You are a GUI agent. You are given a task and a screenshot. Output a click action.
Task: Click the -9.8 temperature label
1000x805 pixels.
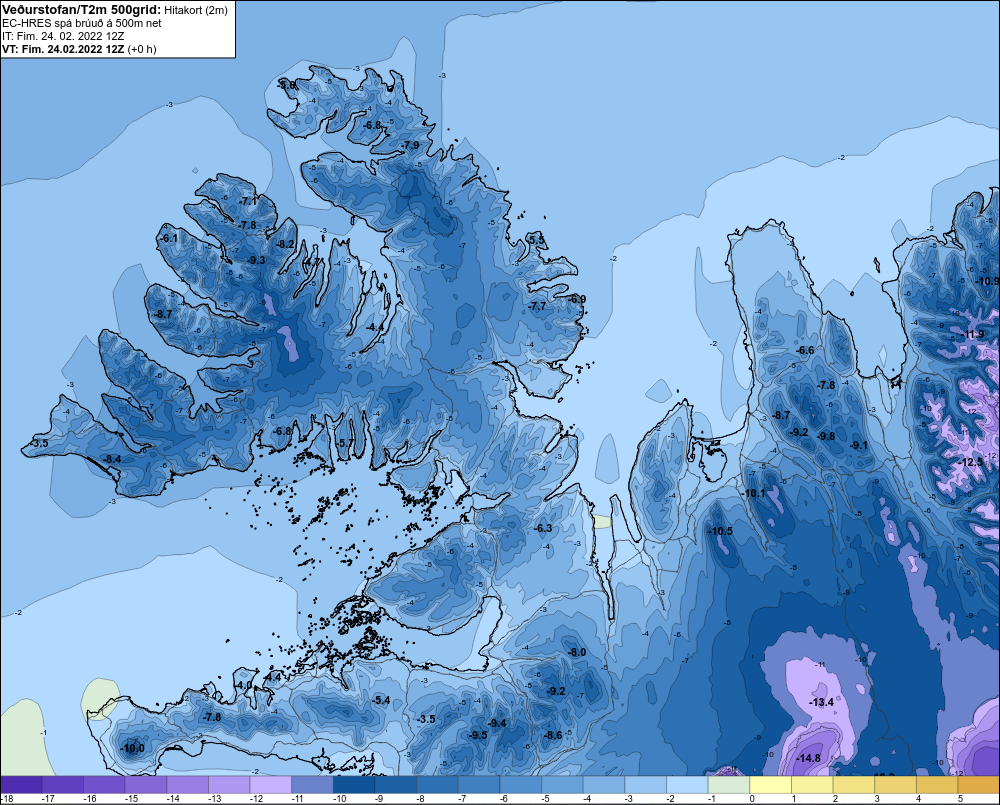tap(826, 436)
